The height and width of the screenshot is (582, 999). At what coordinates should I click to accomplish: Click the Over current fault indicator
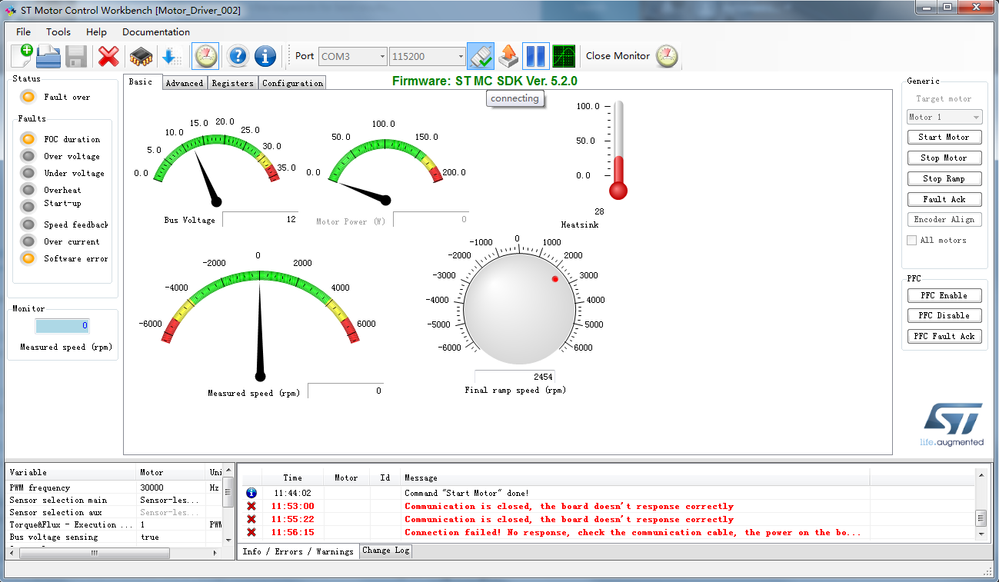click(x=28, y=242)
